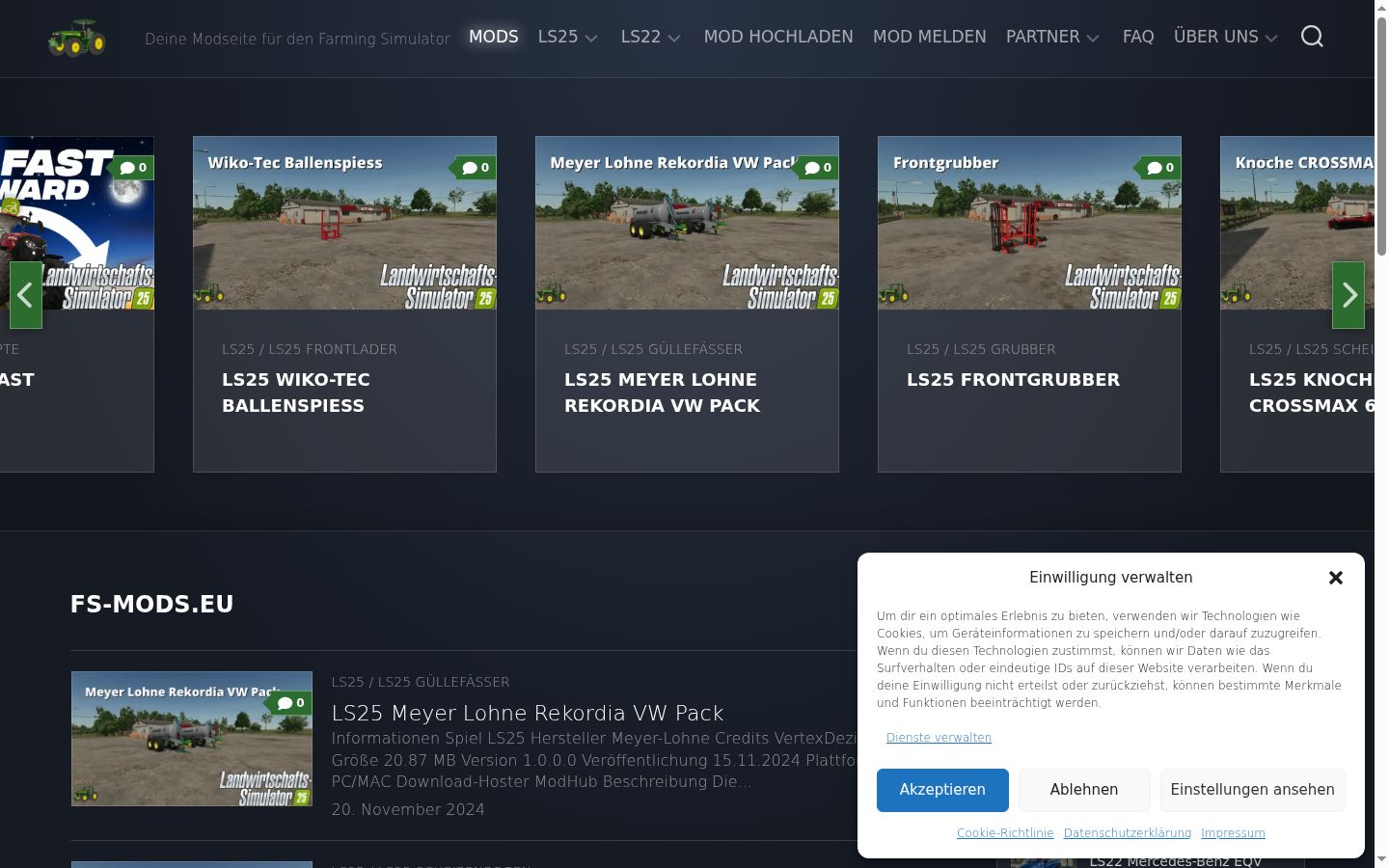Open the MODS menu item
The height and width of the screenshot is (868, 1389).
click(494, 37)
